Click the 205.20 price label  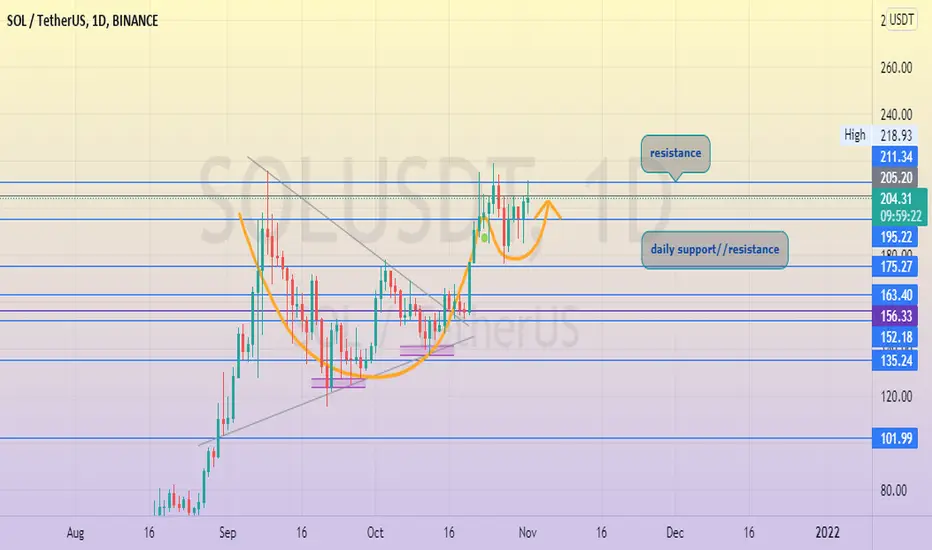[895, 178]
